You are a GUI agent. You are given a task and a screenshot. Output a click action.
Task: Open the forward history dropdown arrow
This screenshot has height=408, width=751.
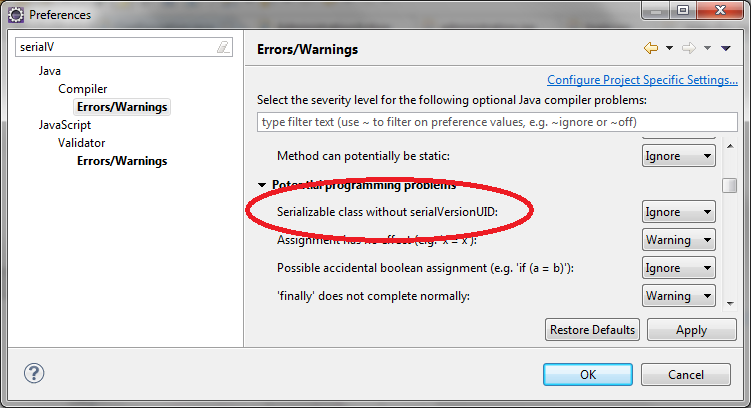[707, 48]
